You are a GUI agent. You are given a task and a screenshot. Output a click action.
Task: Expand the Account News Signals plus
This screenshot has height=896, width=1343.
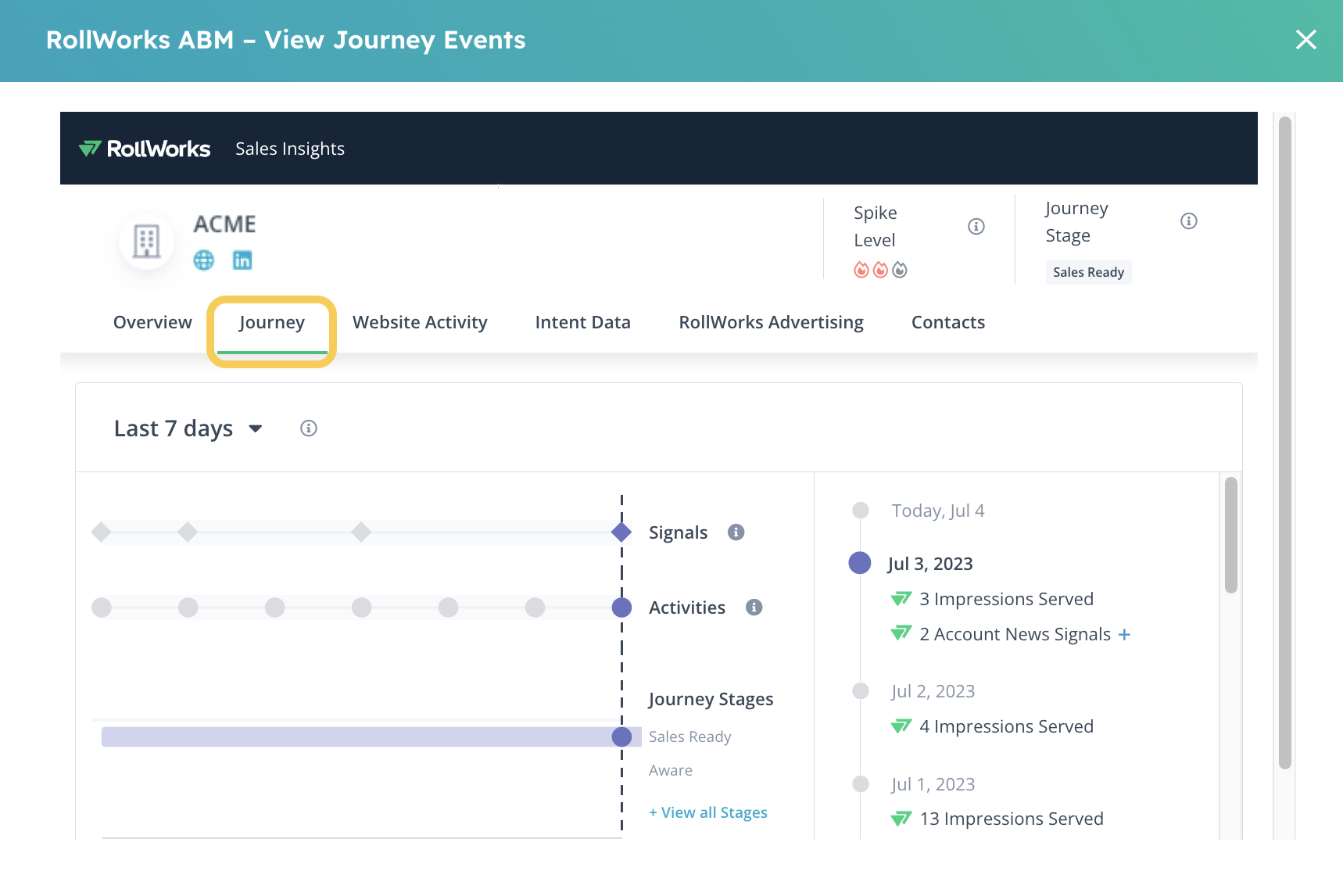[x=1124, y=635]
